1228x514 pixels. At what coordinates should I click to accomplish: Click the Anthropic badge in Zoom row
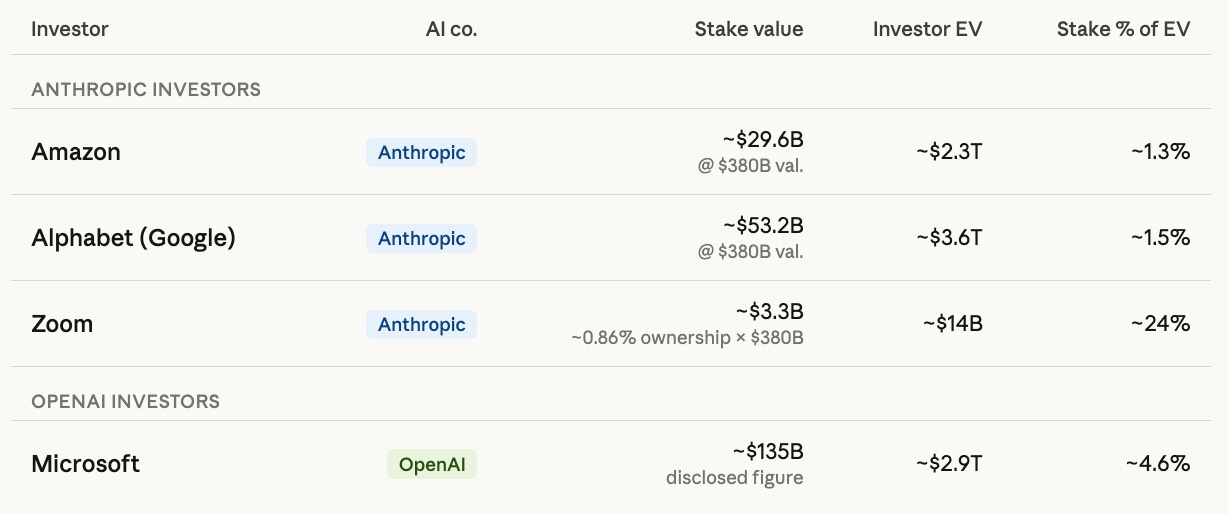tap(421, 324)
